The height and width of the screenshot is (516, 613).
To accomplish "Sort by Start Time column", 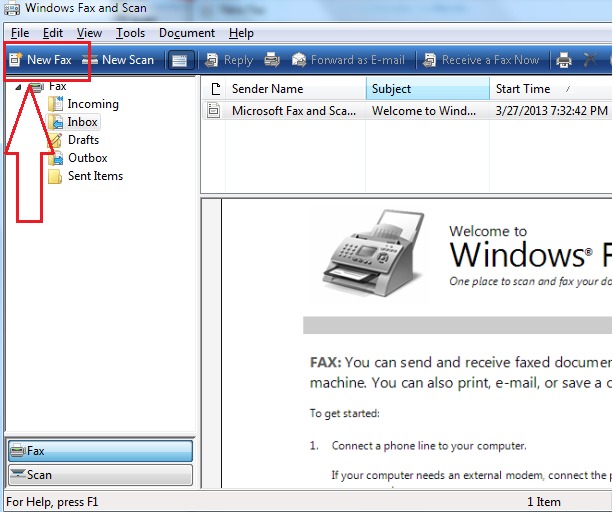I will click(x=551, y=89).
